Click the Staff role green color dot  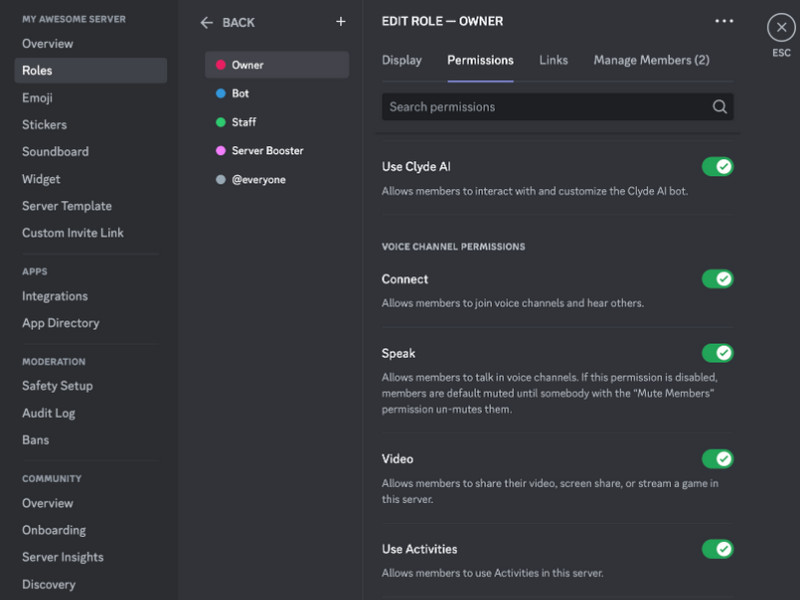[x=221, y=122]
